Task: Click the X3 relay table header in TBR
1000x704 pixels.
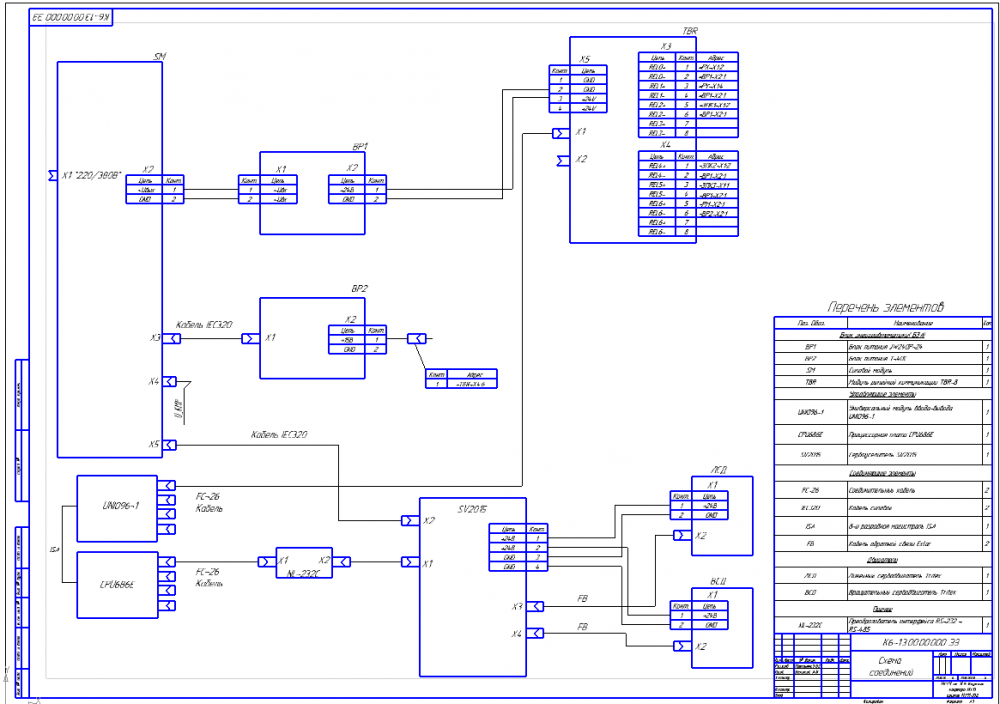Action: click(666, 47)
